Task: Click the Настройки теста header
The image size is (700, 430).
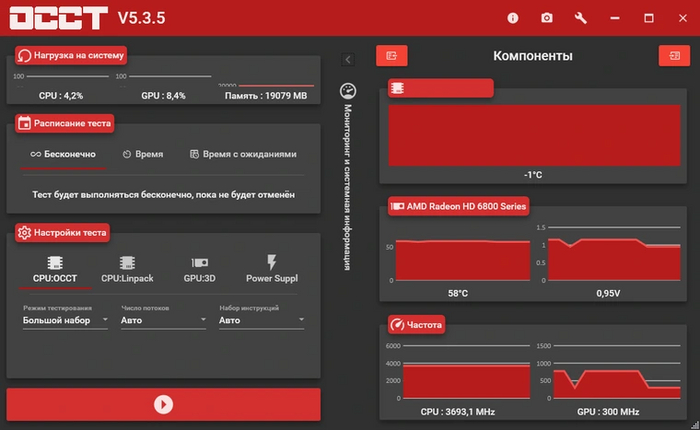Action: click(x=62, y=233)
